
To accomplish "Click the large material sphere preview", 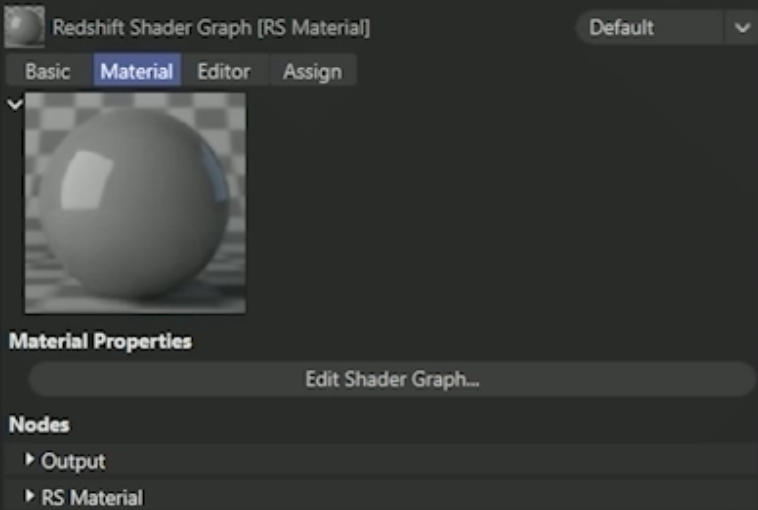I will coord(135,203).
